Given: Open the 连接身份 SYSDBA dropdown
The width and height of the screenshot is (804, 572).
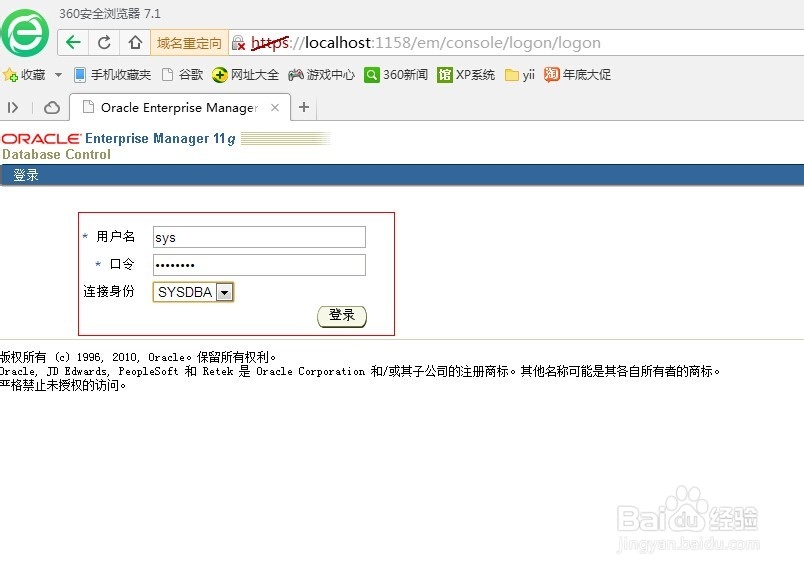Looking at the screenshot, I should click(x=193, y=292).
